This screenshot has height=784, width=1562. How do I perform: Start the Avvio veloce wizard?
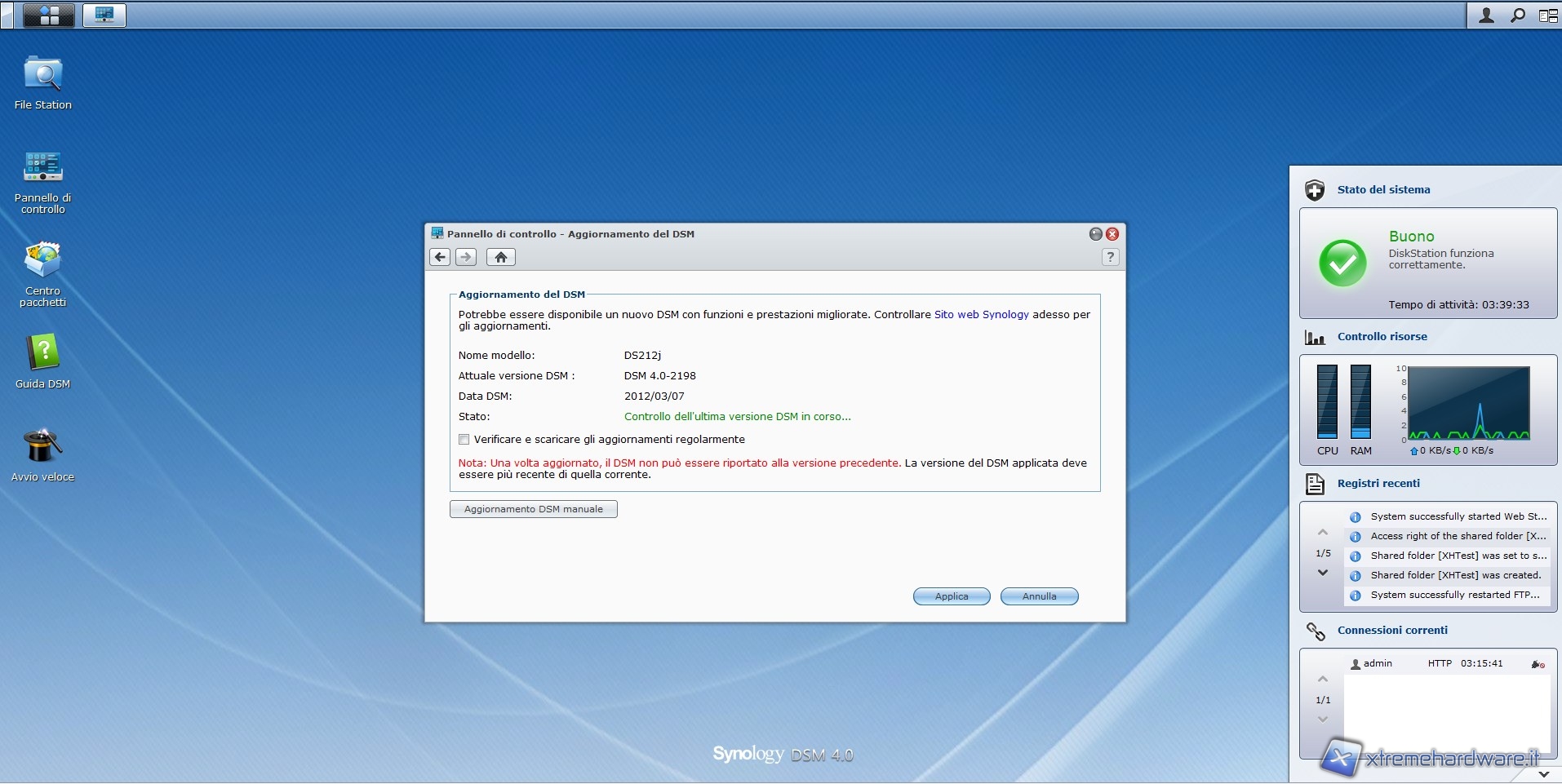42,447
